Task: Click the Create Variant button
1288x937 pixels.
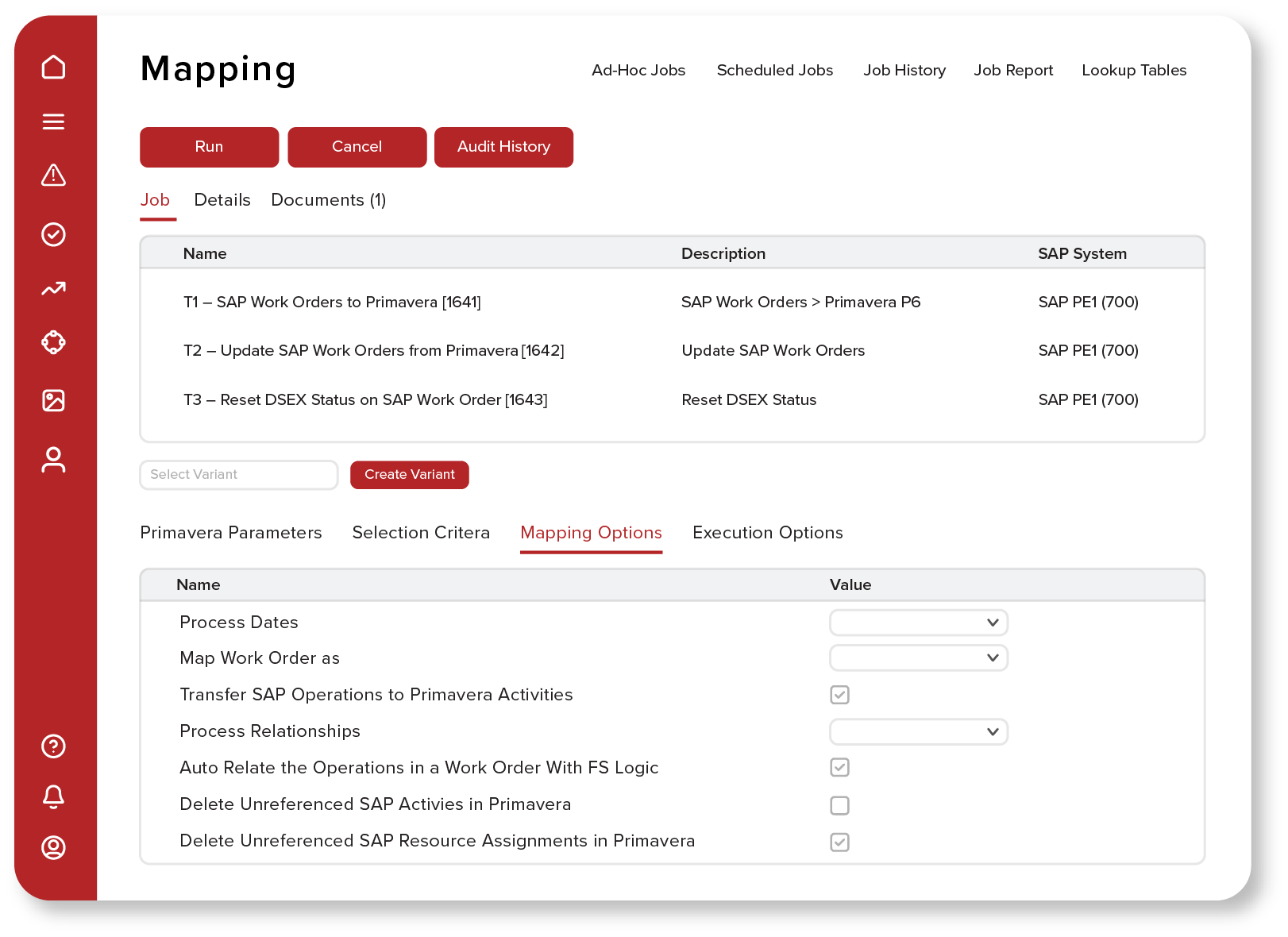Action: 410,475
